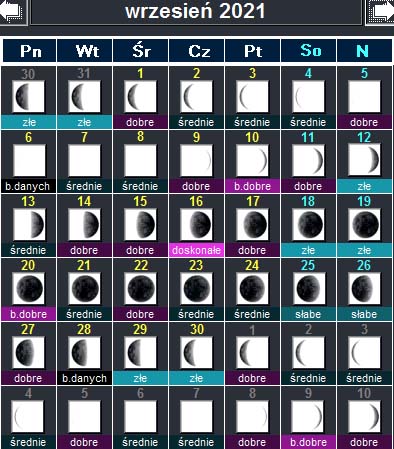Viewport: 394px width, 449px height.
Task: Click moon icon for October 3
Action: (x=364, y=353)
